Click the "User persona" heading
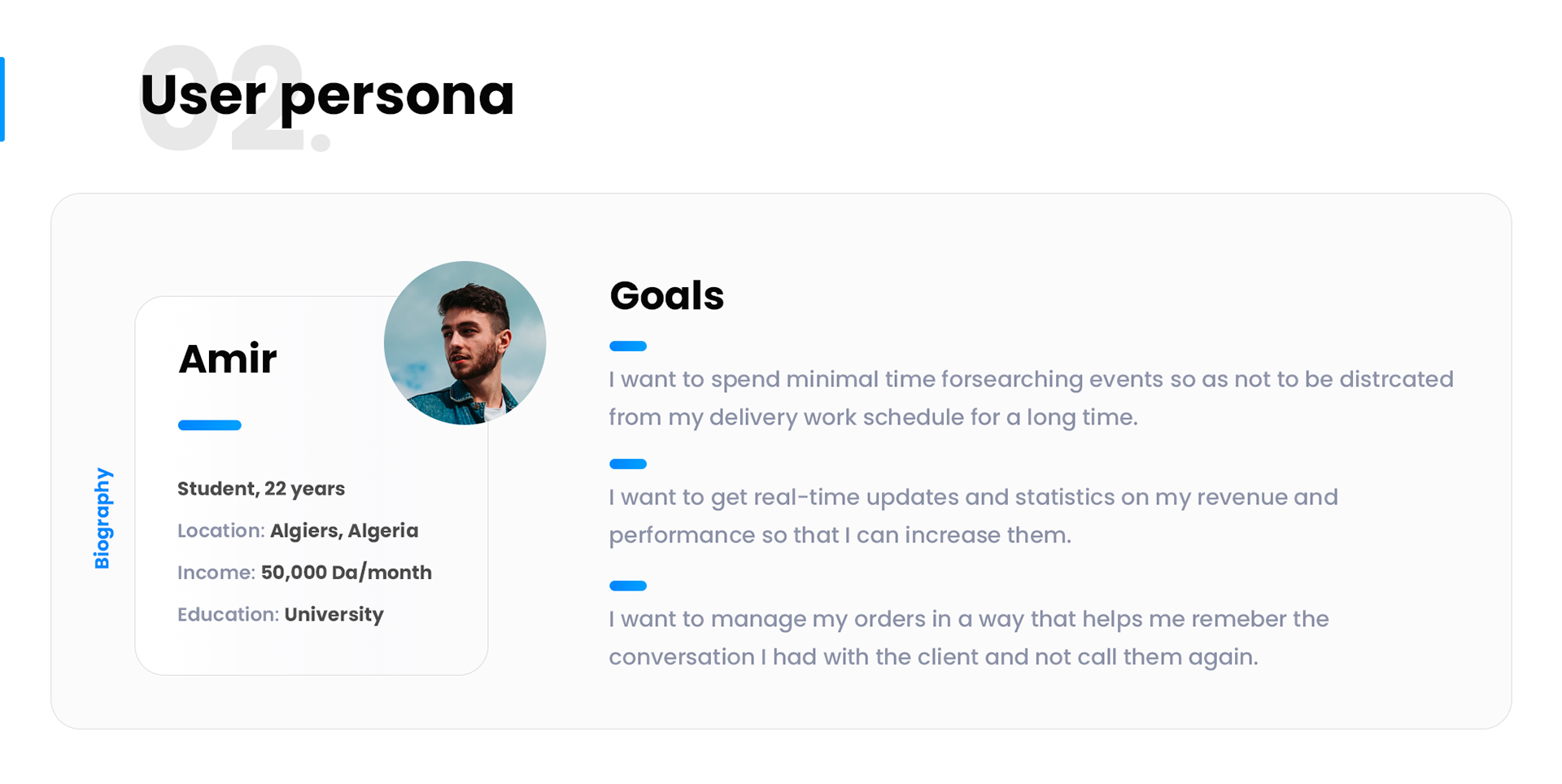 [x=327, y=94]
